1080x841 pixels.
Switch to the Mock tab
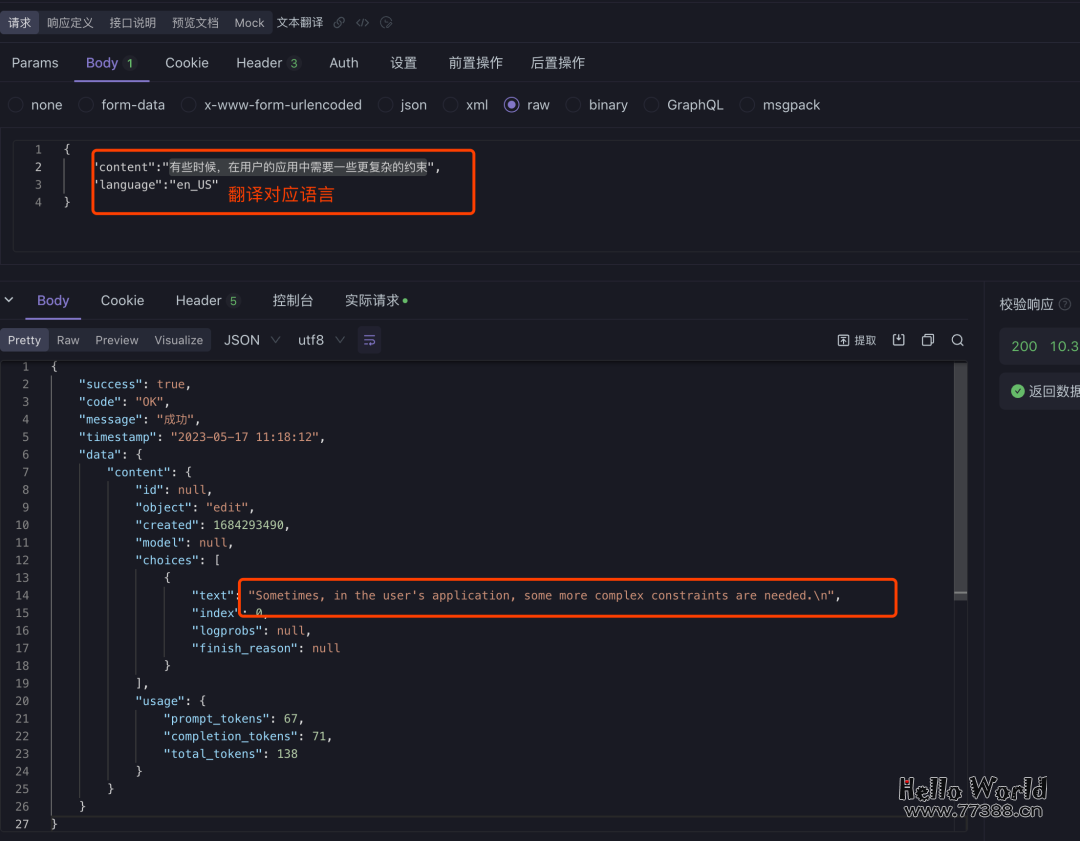[248, 22]
